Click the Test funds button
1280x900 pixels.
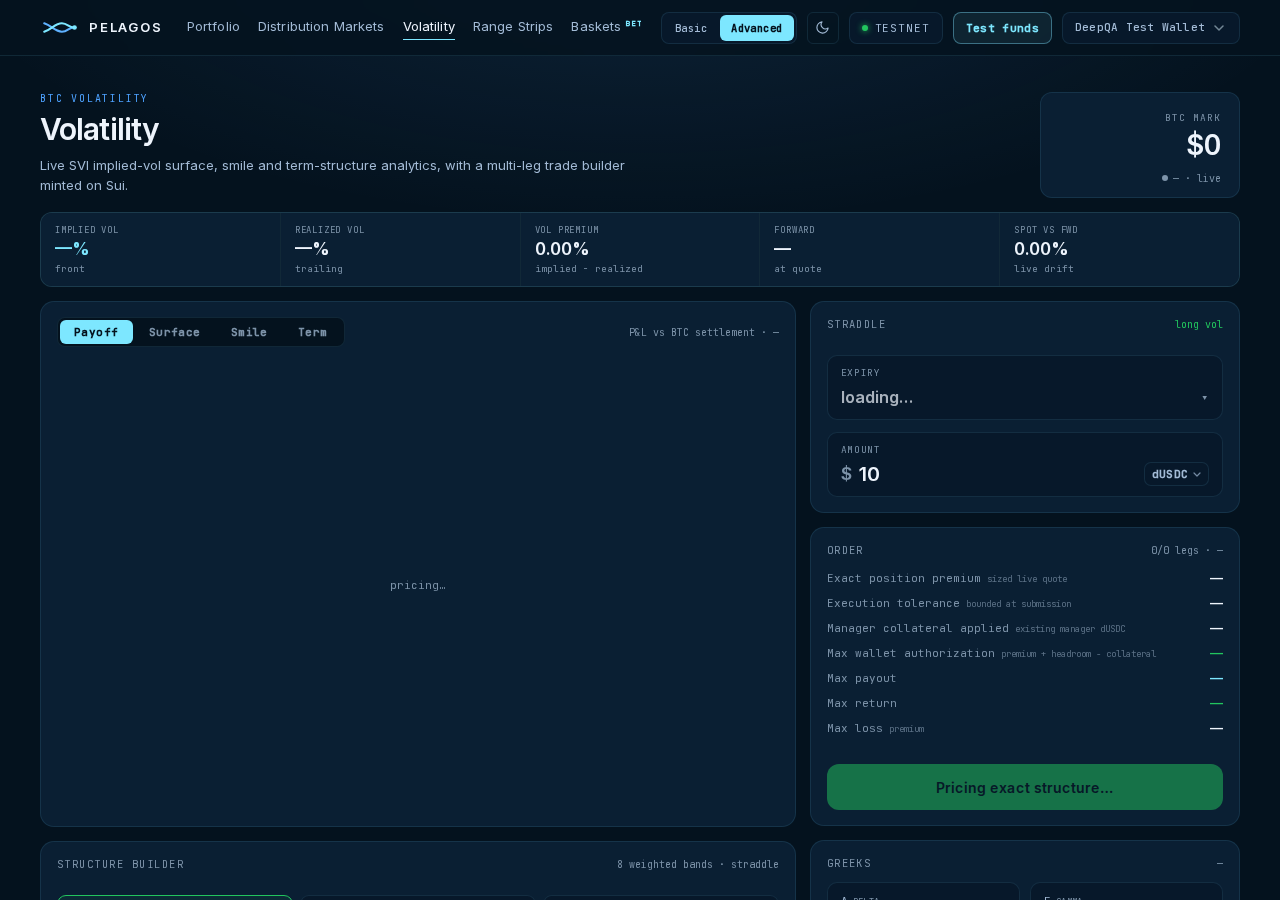tap(1002, 28)
